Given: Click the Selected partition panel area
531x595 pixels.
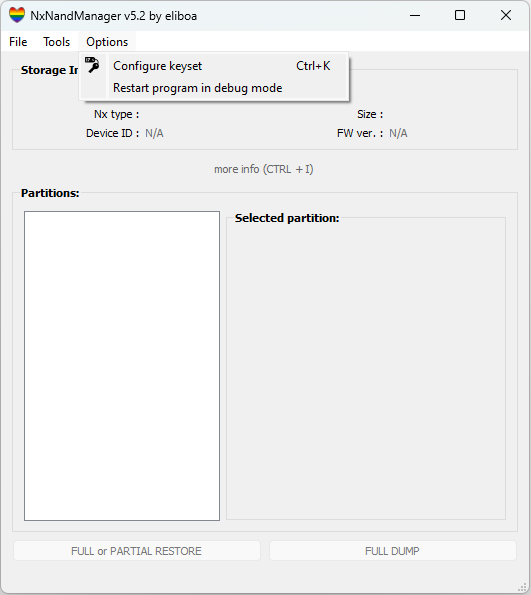Looking at the screenshot, I should click(x=366, y=368).
